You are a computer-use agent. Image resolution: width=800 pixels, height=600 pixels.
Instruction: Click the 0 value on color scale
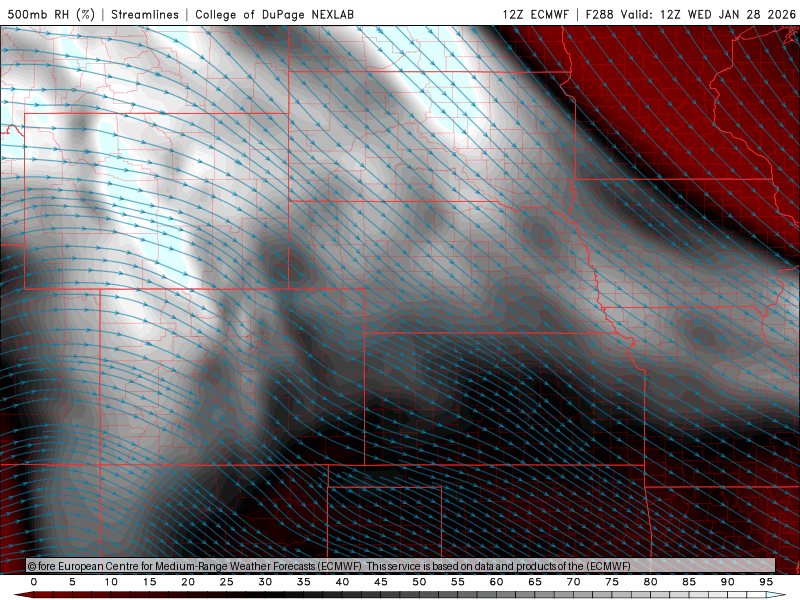click(x=34, y=582)
